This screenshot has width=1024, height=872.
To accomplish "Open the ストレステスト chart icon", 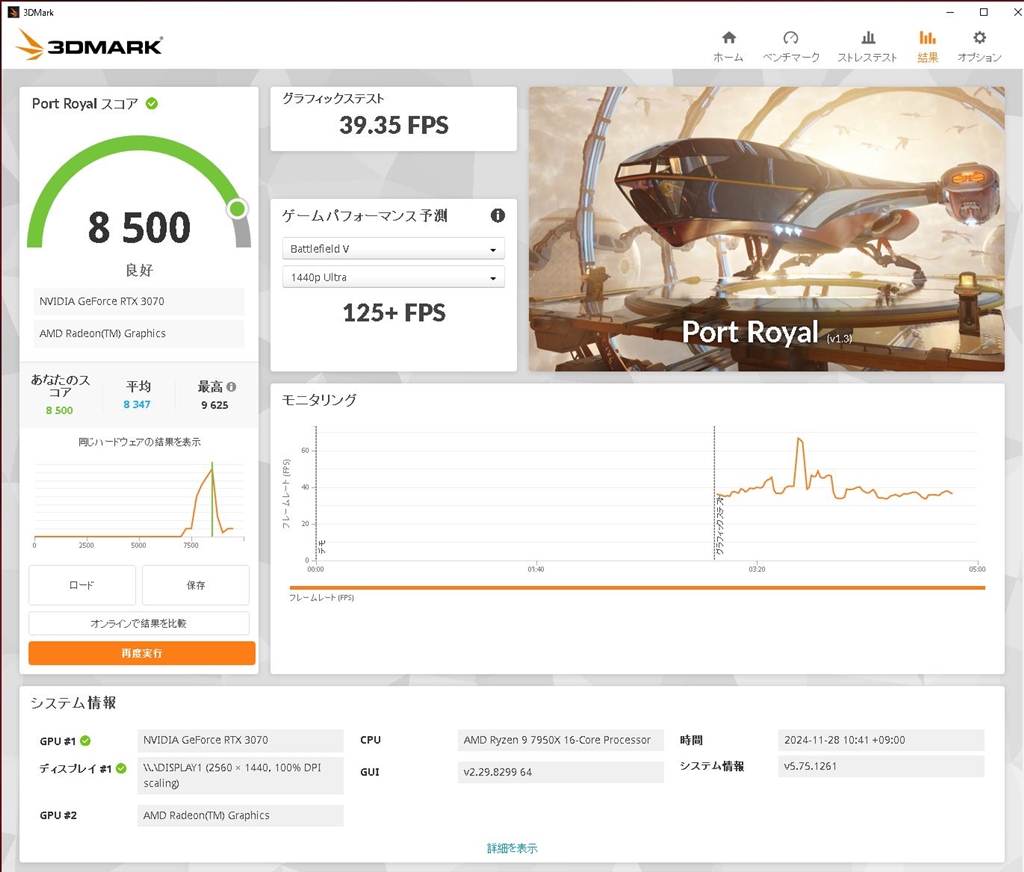I will click(x=868, y=37).
